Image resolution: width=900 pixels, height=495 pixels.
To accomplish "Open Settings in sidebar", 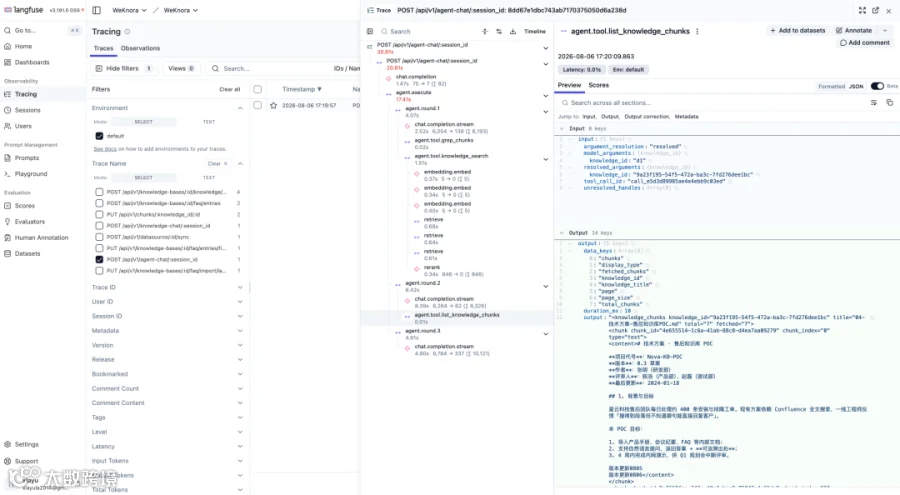I will (26, 444).
